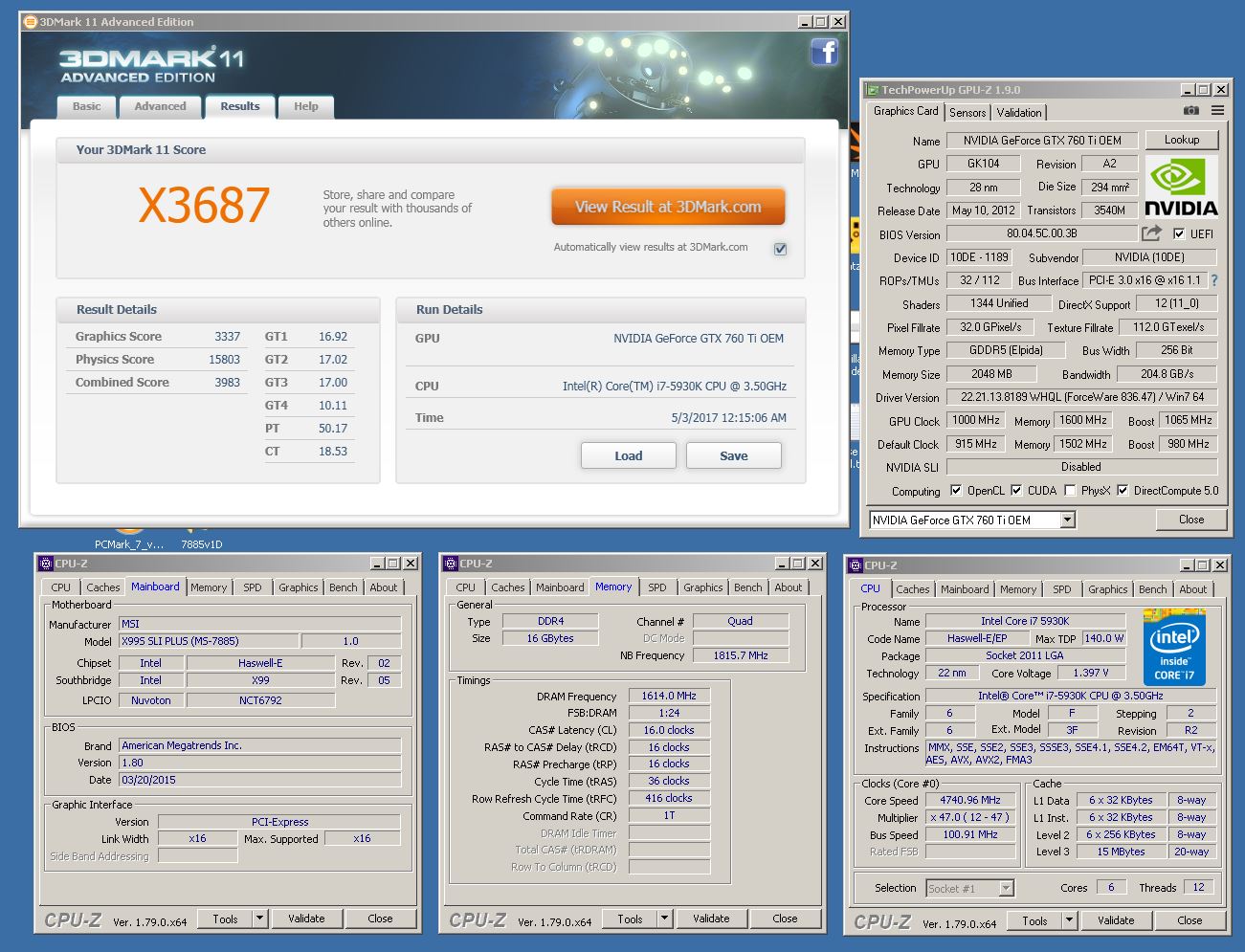Switch to the Basic tab in 3DMark 11
1245x952 pixels.
(x=86, y=106)
